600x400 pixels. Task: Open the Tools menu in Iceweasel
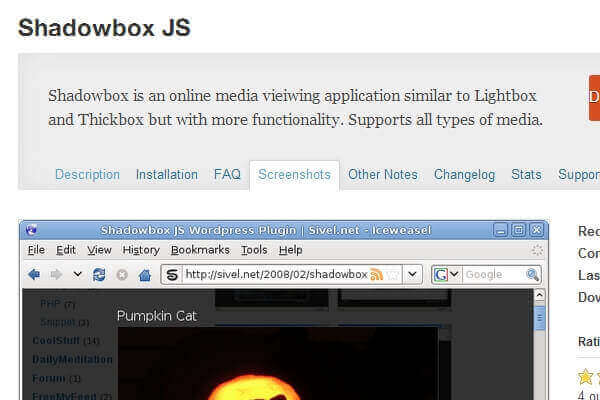click(x=254, y=249)
